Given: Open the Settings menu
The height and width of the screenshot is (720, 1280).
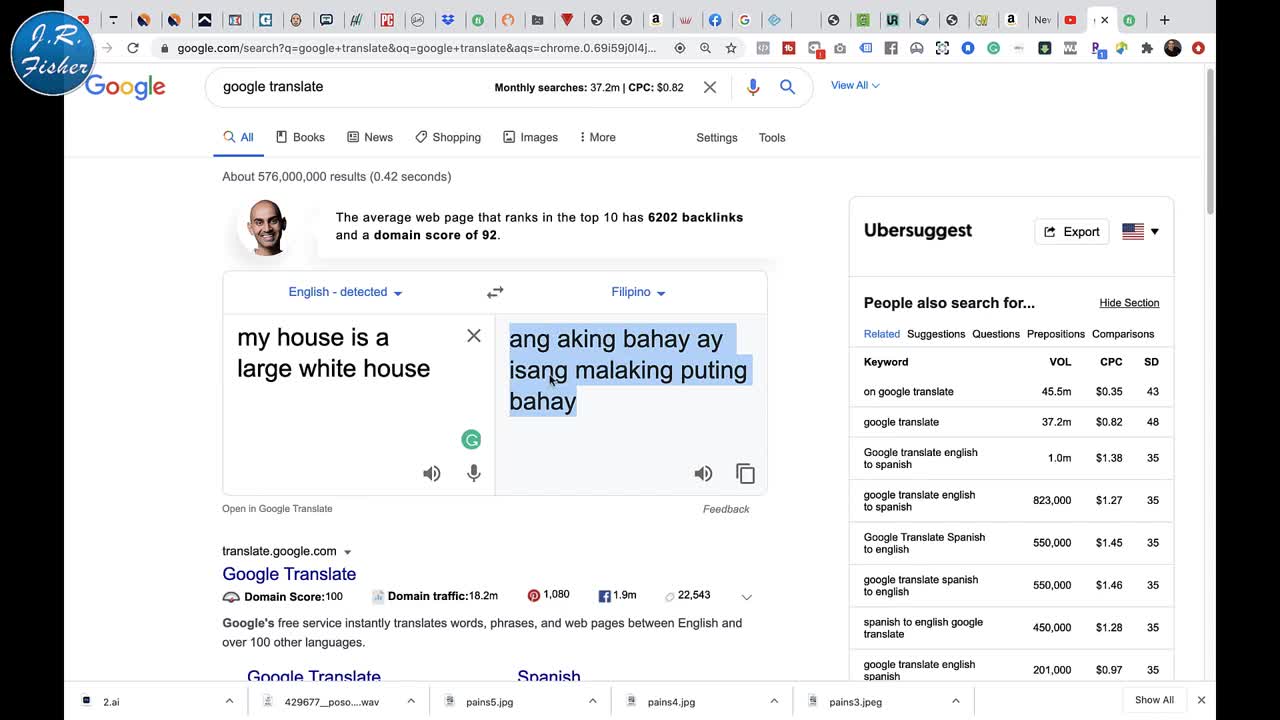Looking at the screenshot, I should (x=717, y=138).
